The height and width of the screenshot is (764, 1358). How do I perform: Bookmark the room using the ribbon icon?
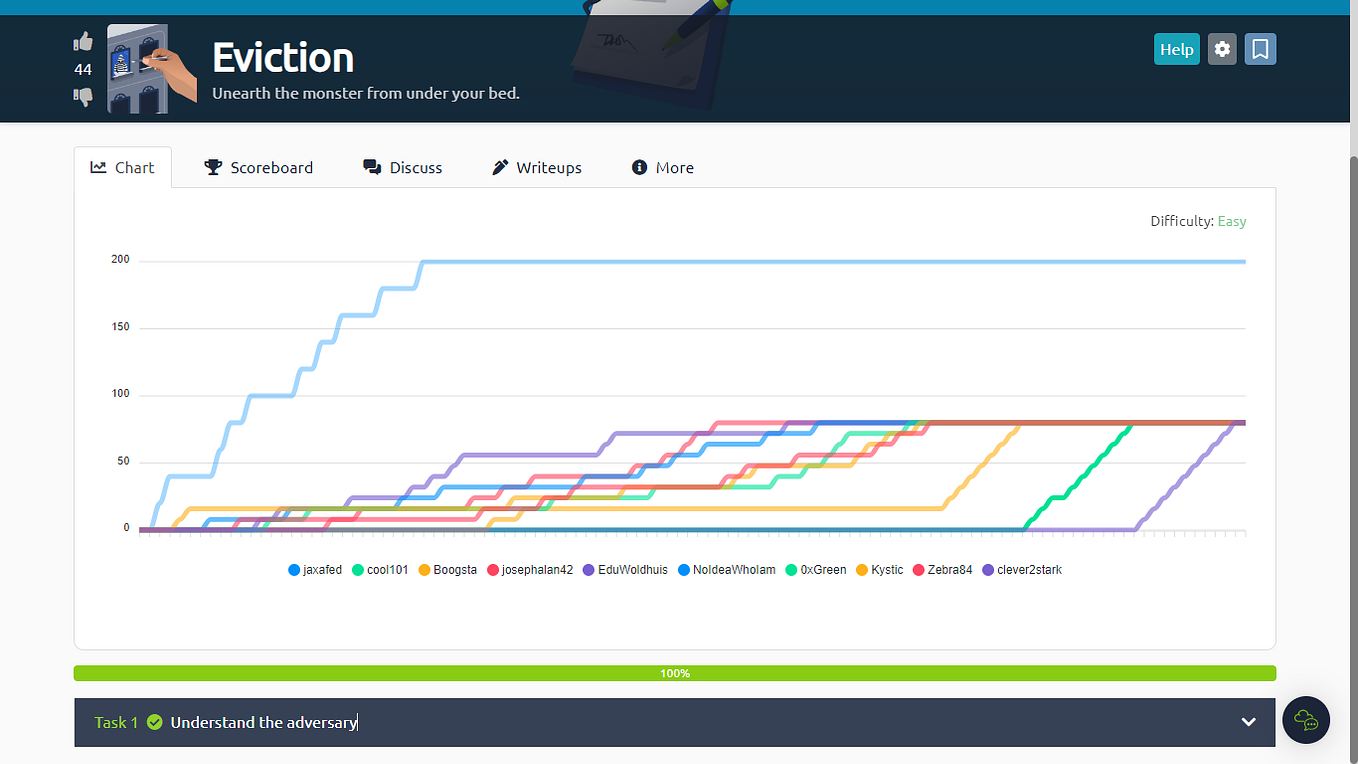[1260, 48]
